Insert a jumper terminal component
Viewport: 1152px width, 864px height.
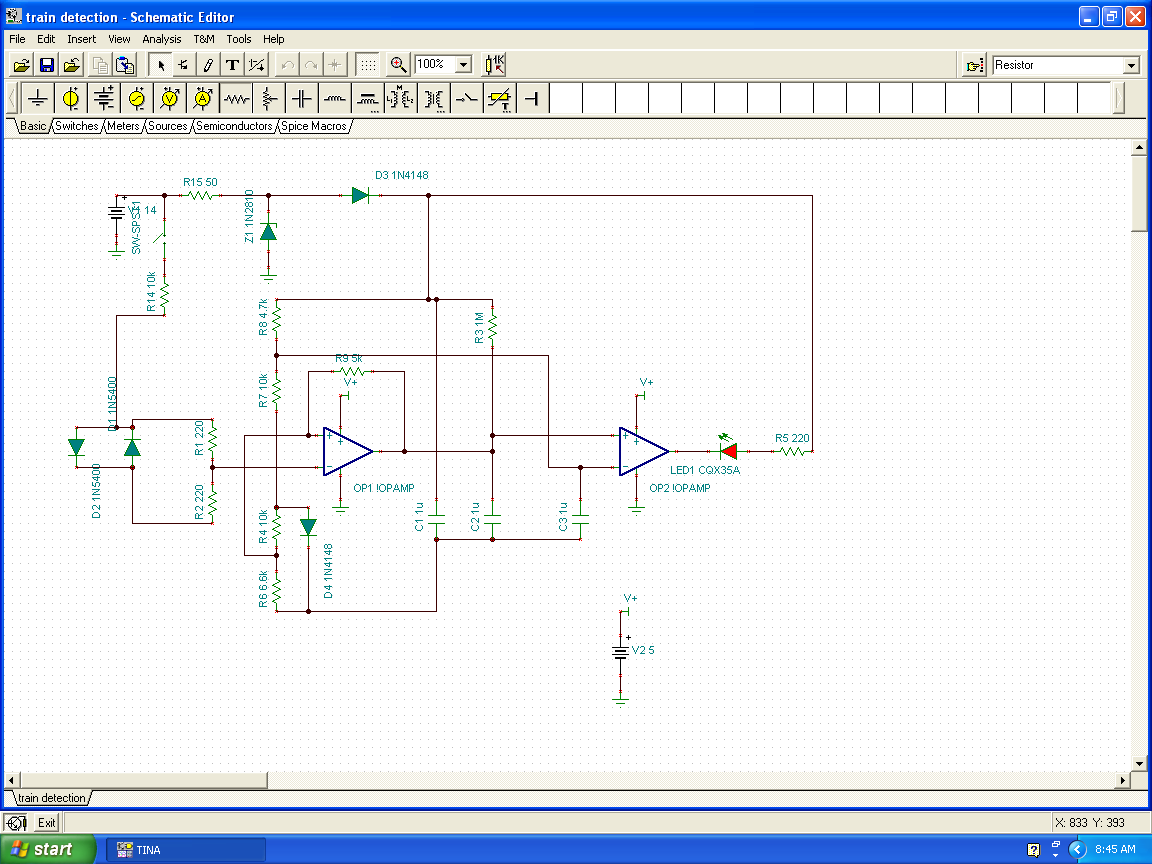tap(533, 98)
